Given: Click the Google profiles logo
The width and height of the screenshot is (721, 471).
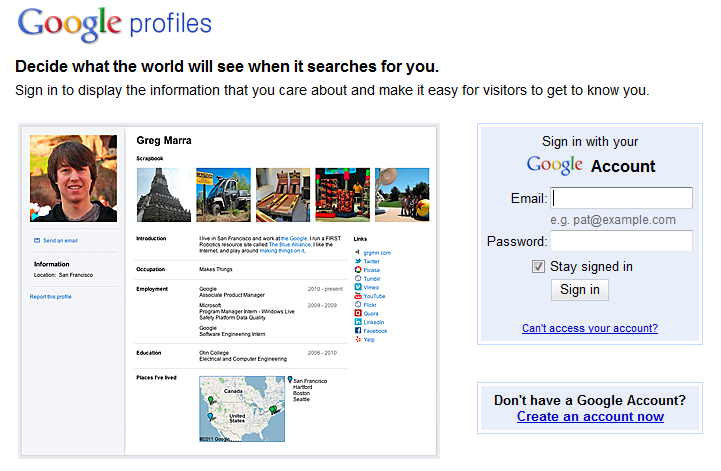Looking at the screenshot, I should (114, 24).
